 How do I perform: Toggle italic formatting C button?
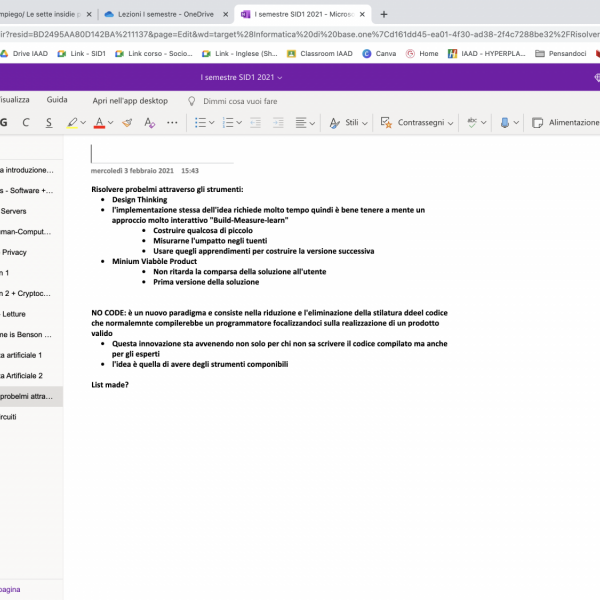click(x=26, y=122)
